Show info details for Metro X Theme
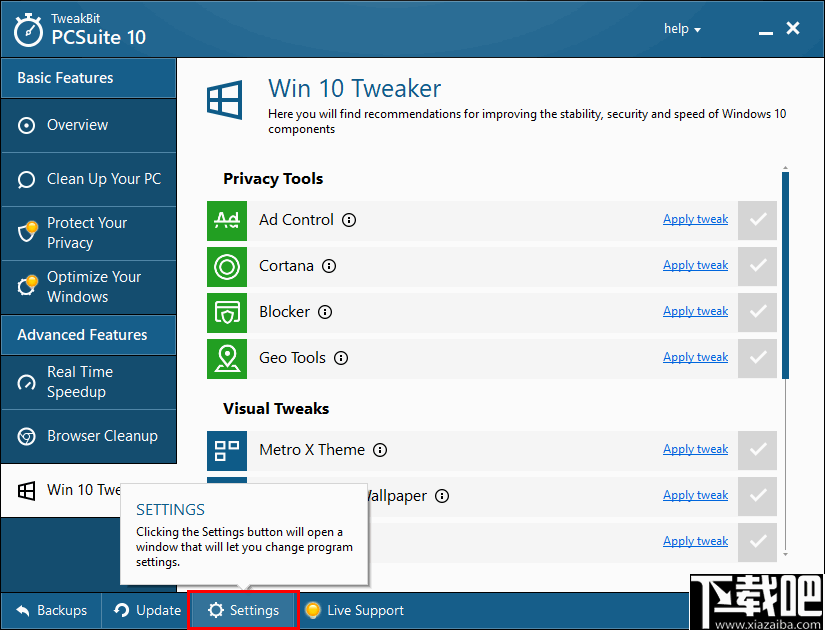Image resolution: width=825 pixels, height=630 pixels. pos(380,450)
